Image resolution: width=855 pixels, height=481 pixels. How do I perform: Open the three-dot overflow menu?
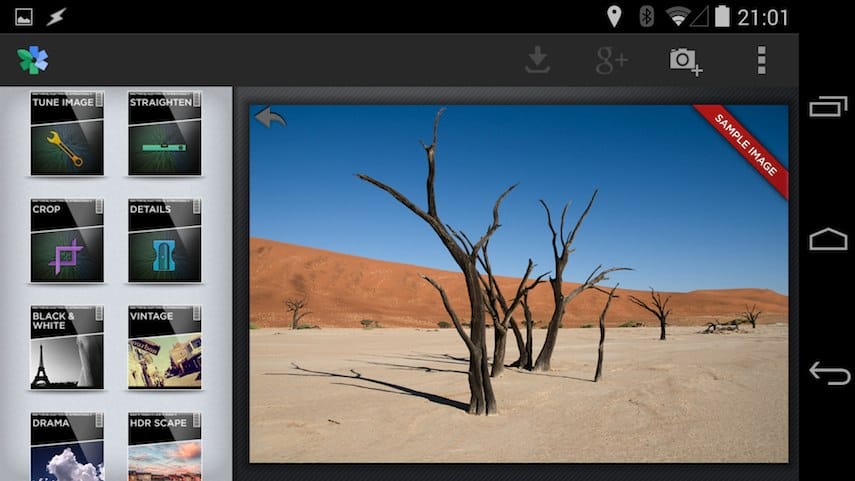[762, 60]
